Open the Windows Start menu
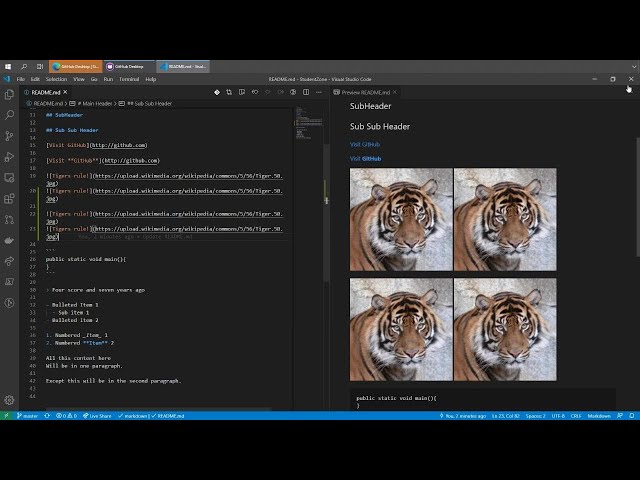This screenshot has height=480, width=640. pos(8,66)
